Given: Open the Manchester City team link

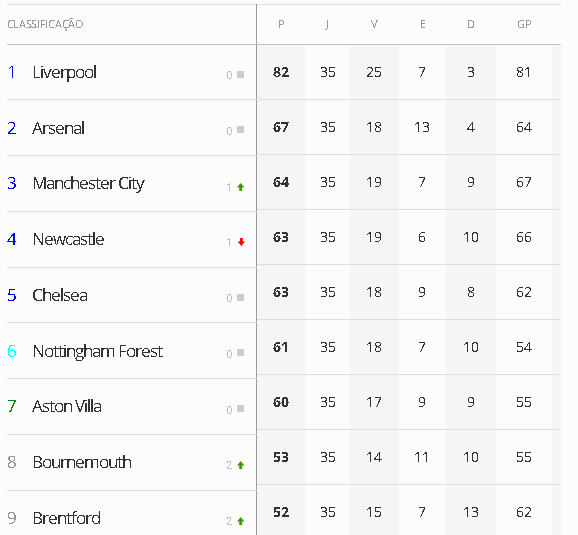Looking at the screenshot, I should pos(88,184).
